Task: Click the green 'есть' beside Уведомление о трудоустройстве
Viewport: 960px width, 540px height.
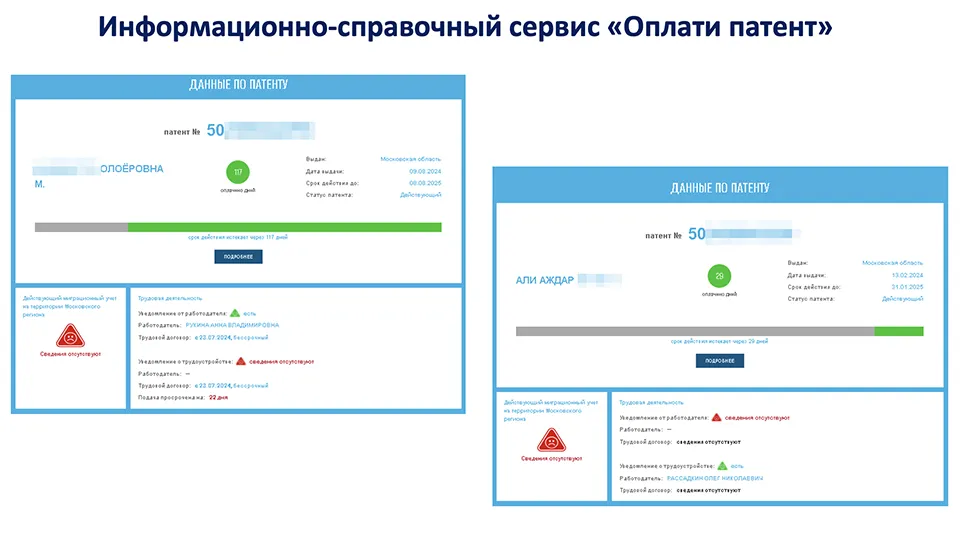Action: 737,466
